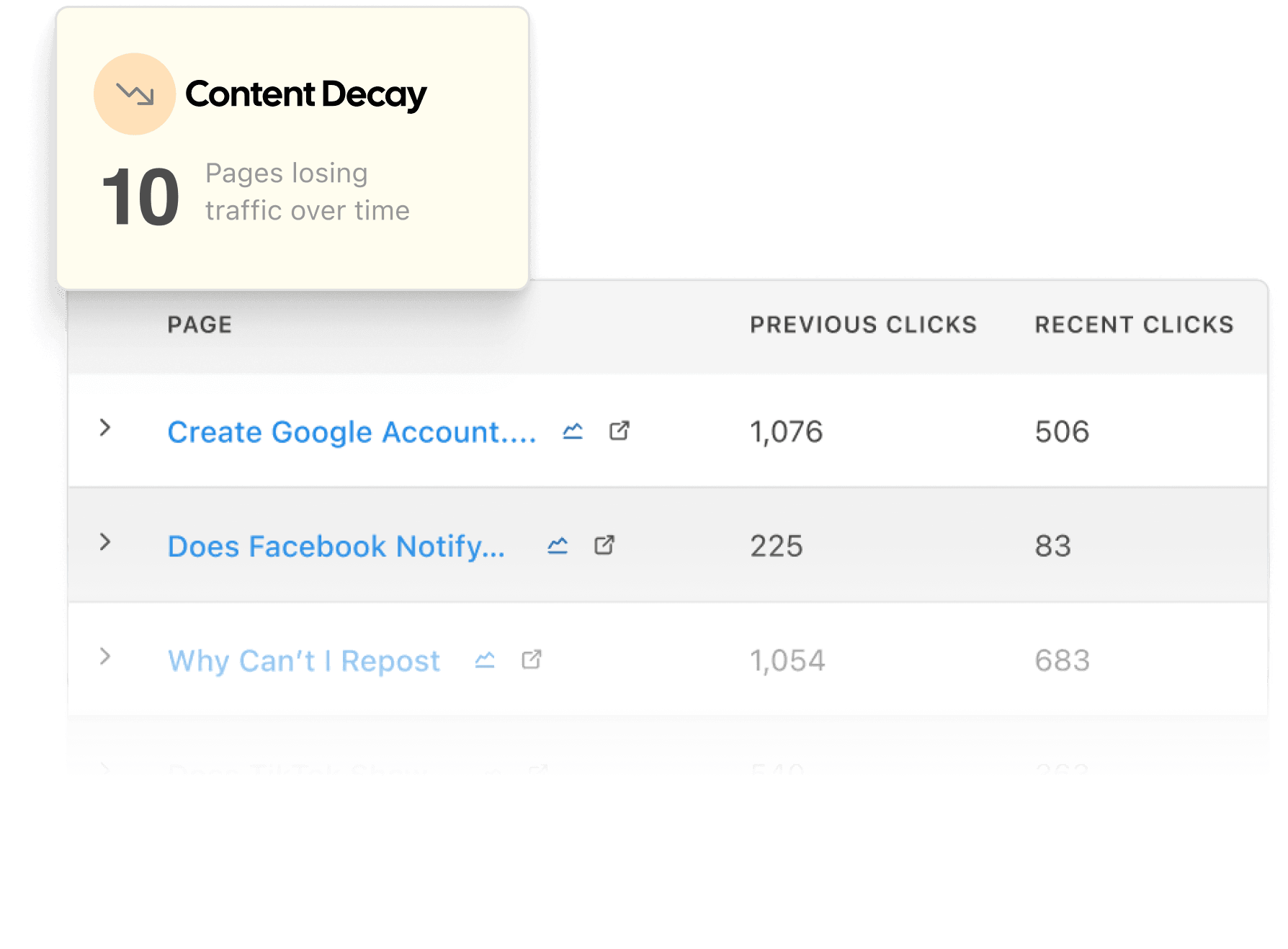Click the external link icon beside Does Facebook Notify

[x=605, y=546]
